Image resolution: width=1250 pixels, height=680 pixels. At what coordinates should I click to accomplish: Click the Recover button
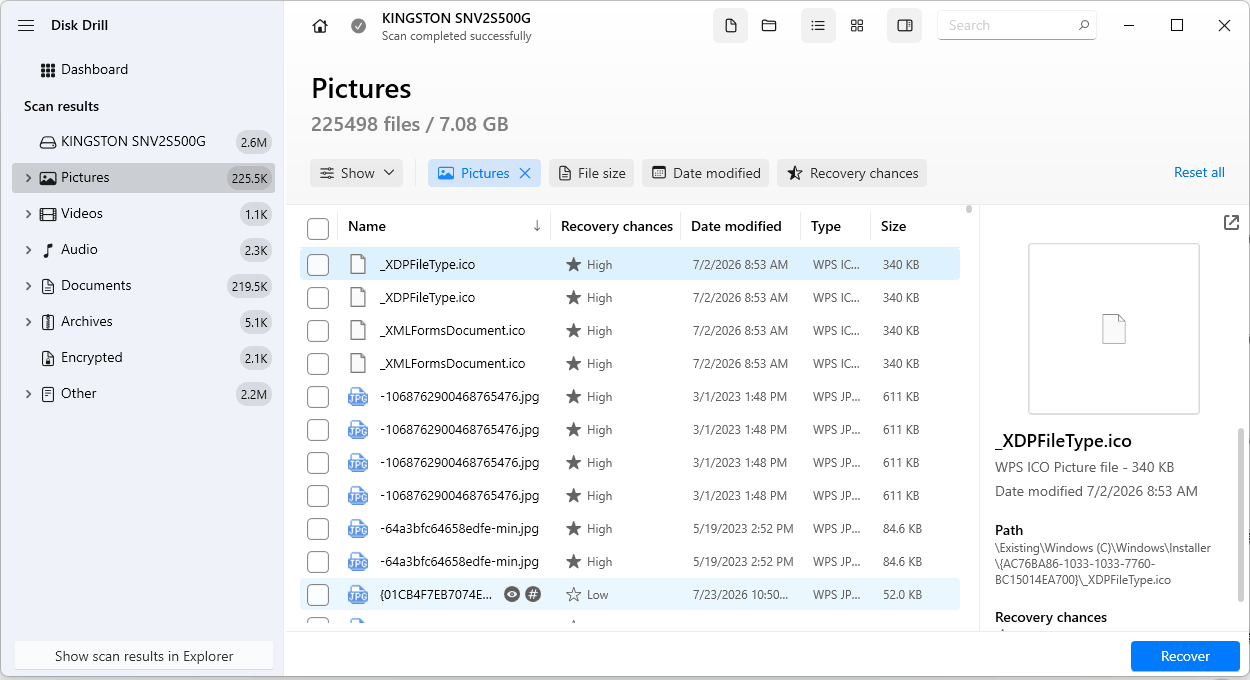(1185, 656)
